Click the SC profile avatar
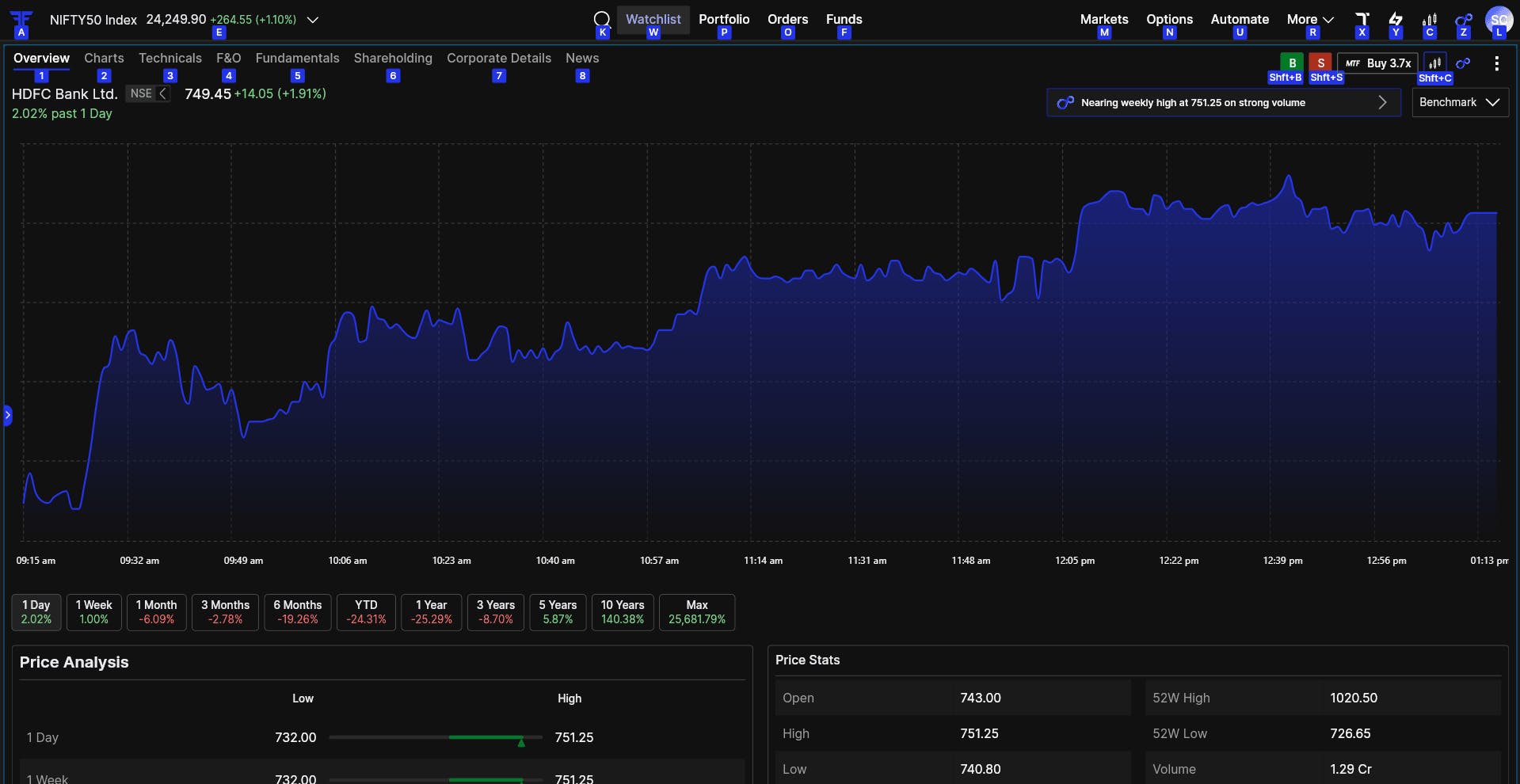The image size is (1520, 784). [x=1499, y=20]
